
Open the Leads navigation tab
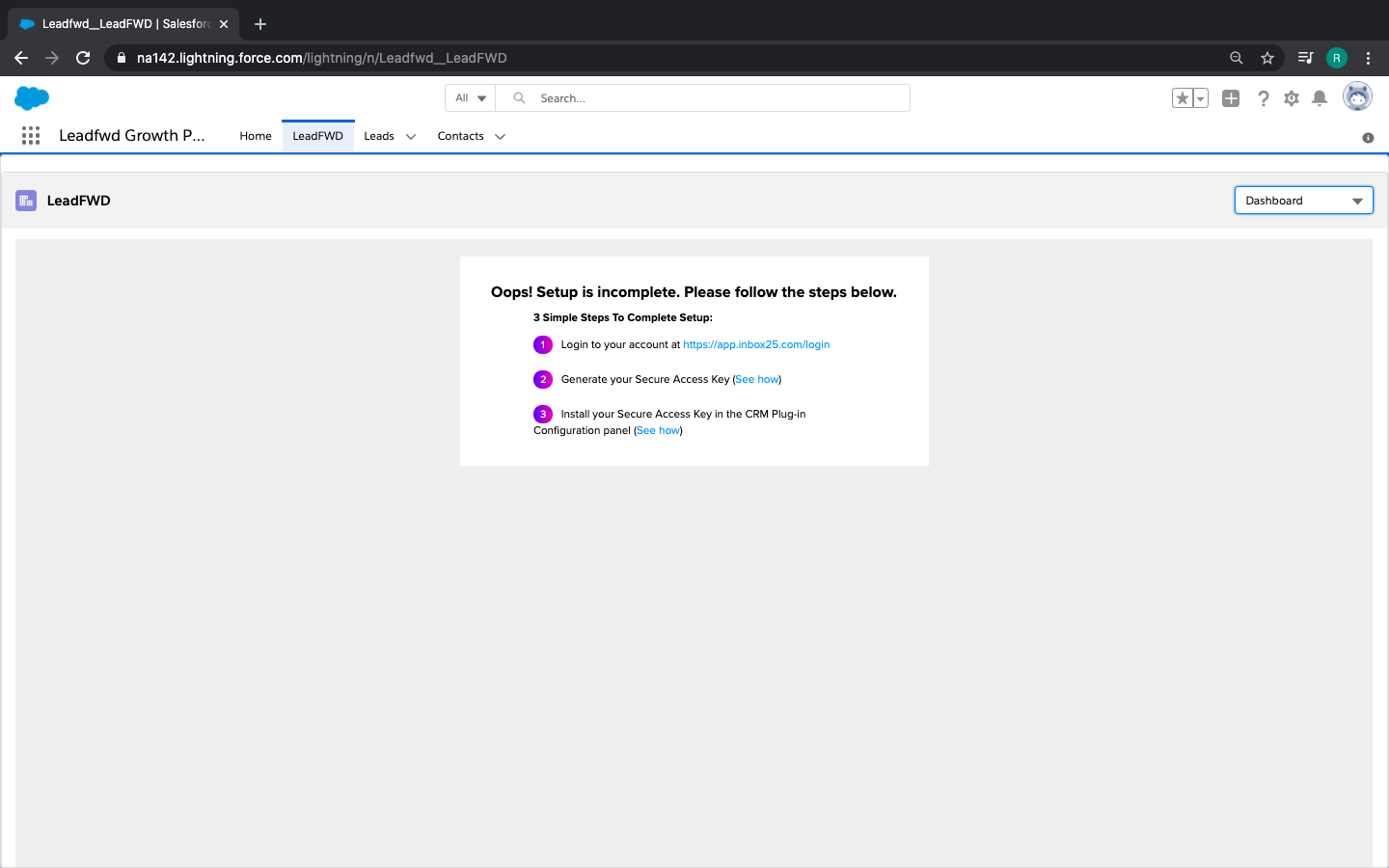pos(379,136)
